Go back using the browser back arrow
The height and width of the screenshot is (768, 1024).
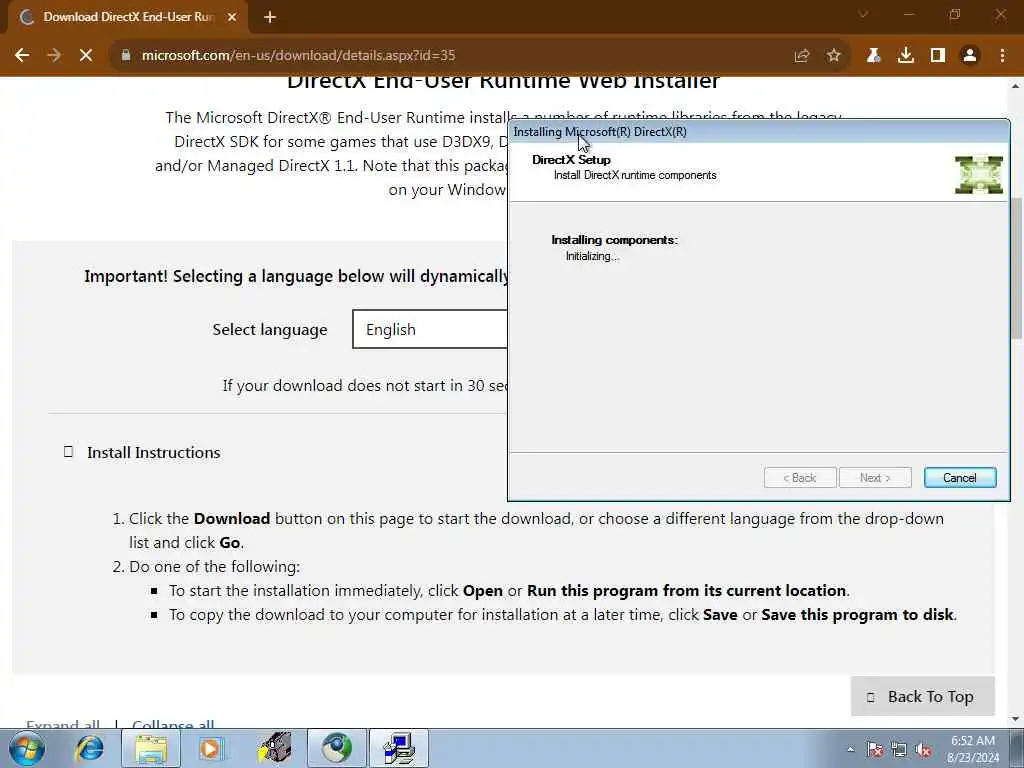pyautogui.click(x=22, y=56)
